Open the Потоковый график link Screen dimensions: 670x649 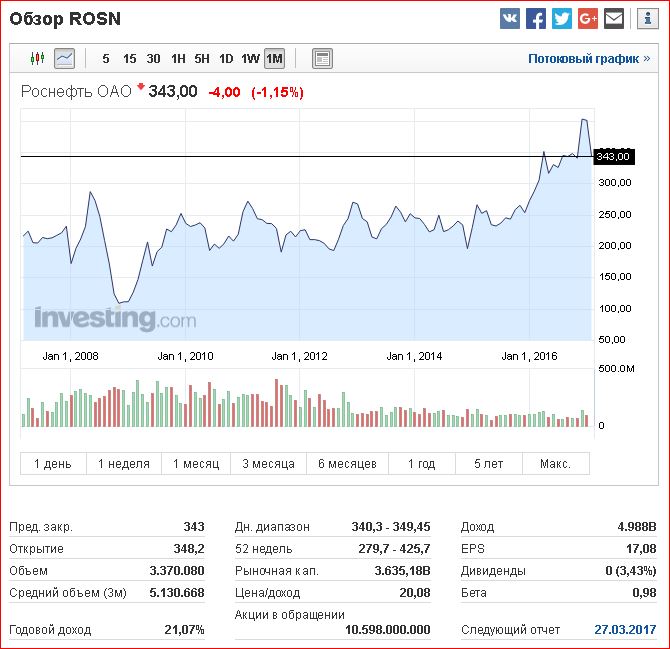click(x=589, y=59)
